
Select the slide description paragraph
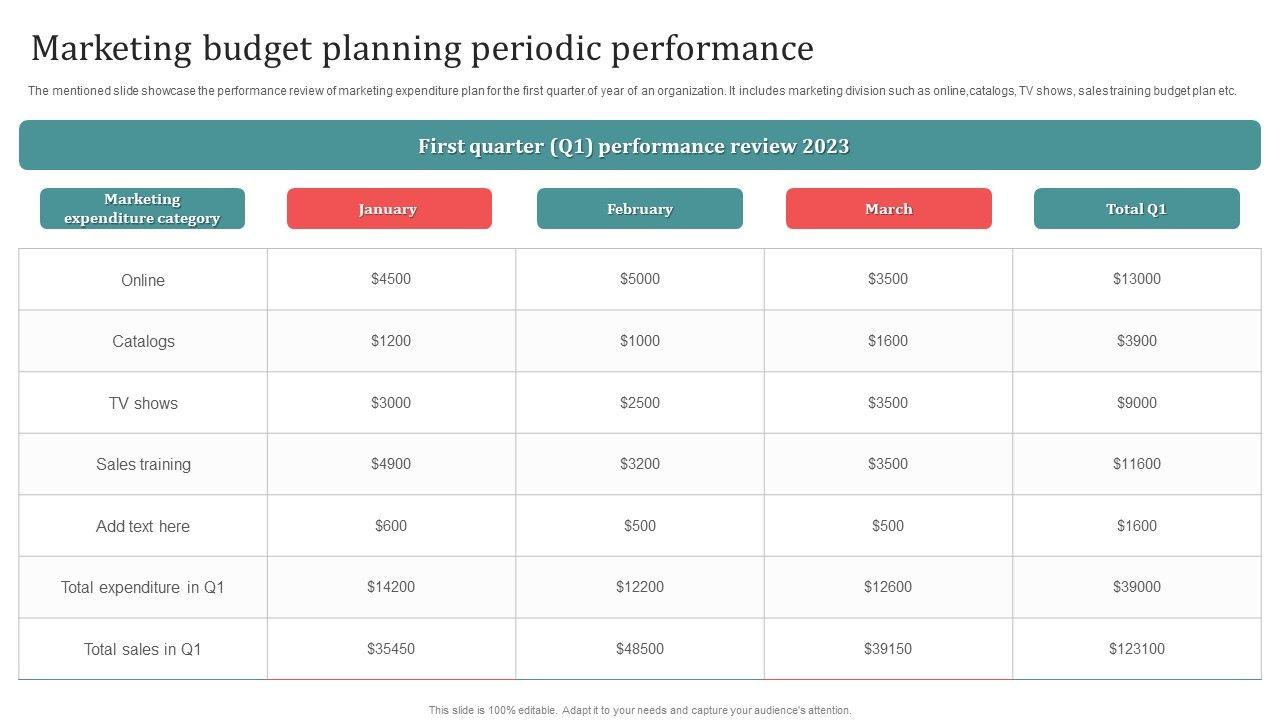coord(632,91)
